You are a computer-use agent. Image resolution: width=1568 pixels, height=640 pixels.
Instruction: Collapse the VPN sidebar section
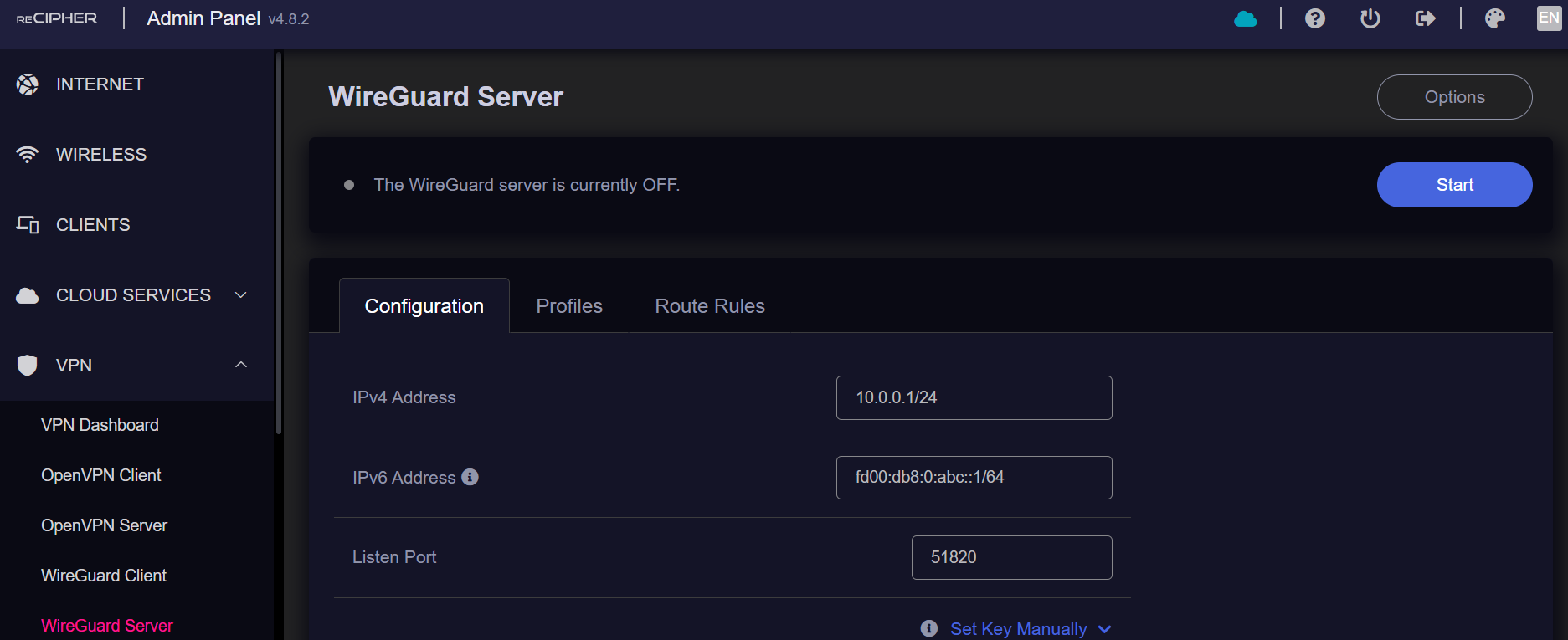click(240, 366)
